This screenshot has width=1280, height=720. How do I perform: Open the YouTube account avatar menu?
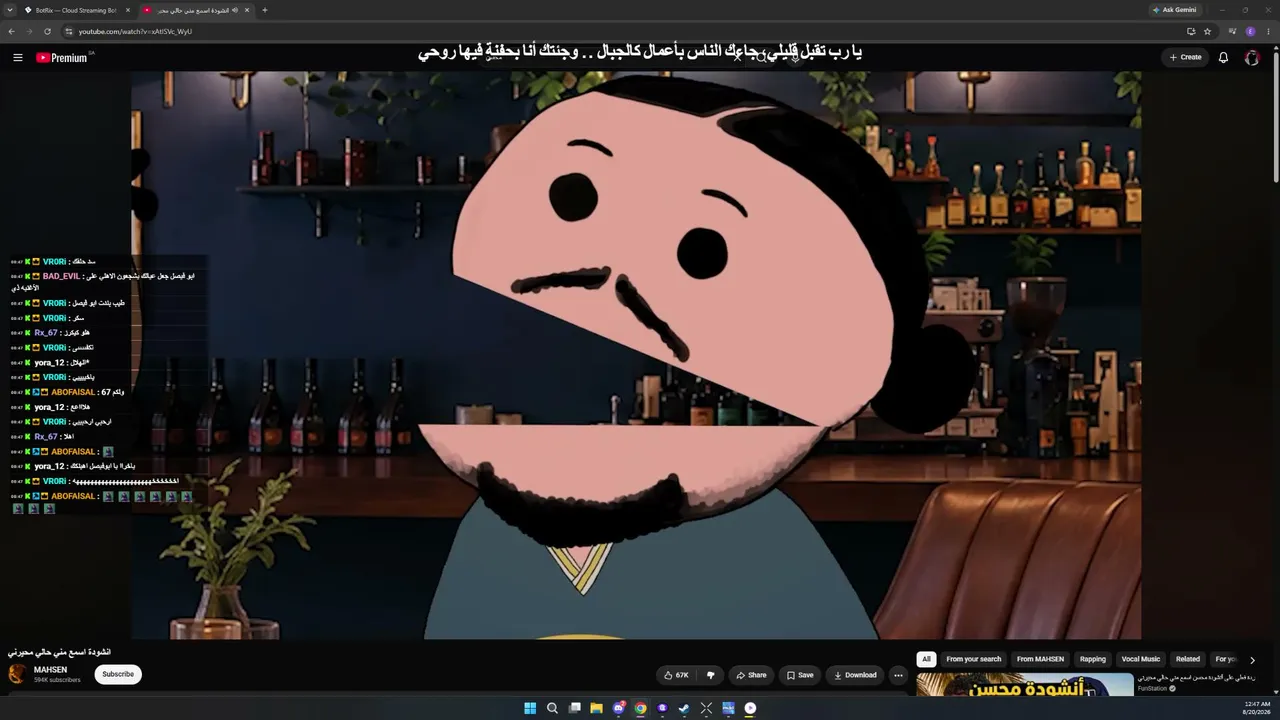coord(1252,58)
